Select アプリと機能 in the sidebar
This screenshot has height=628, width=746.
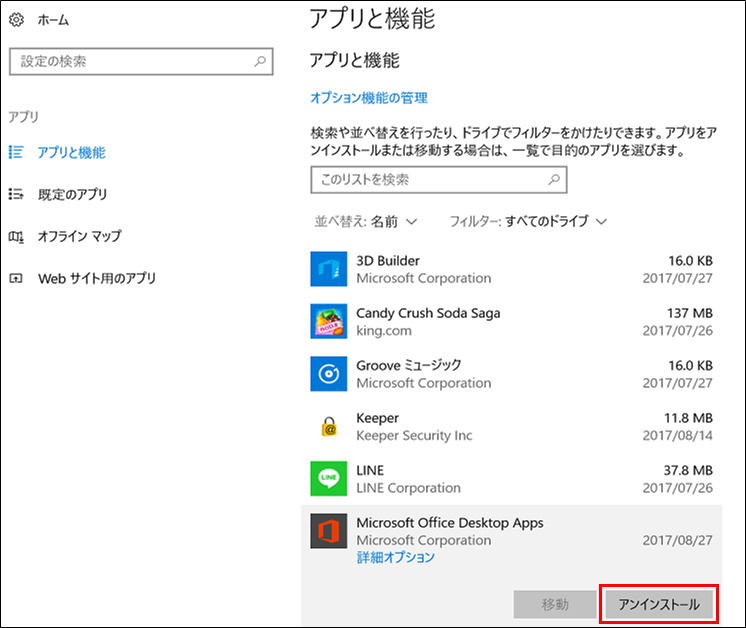coord(71,152)
